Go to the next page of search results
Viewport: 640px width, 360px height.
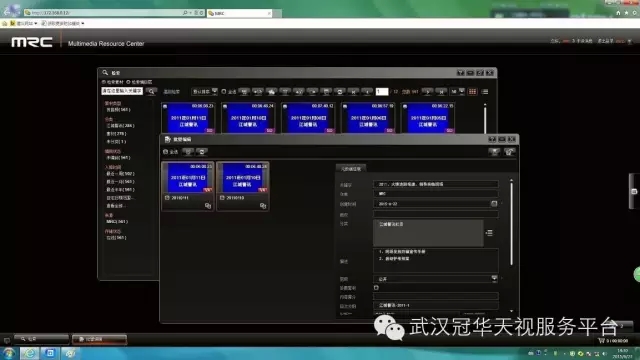pos(427,92)
